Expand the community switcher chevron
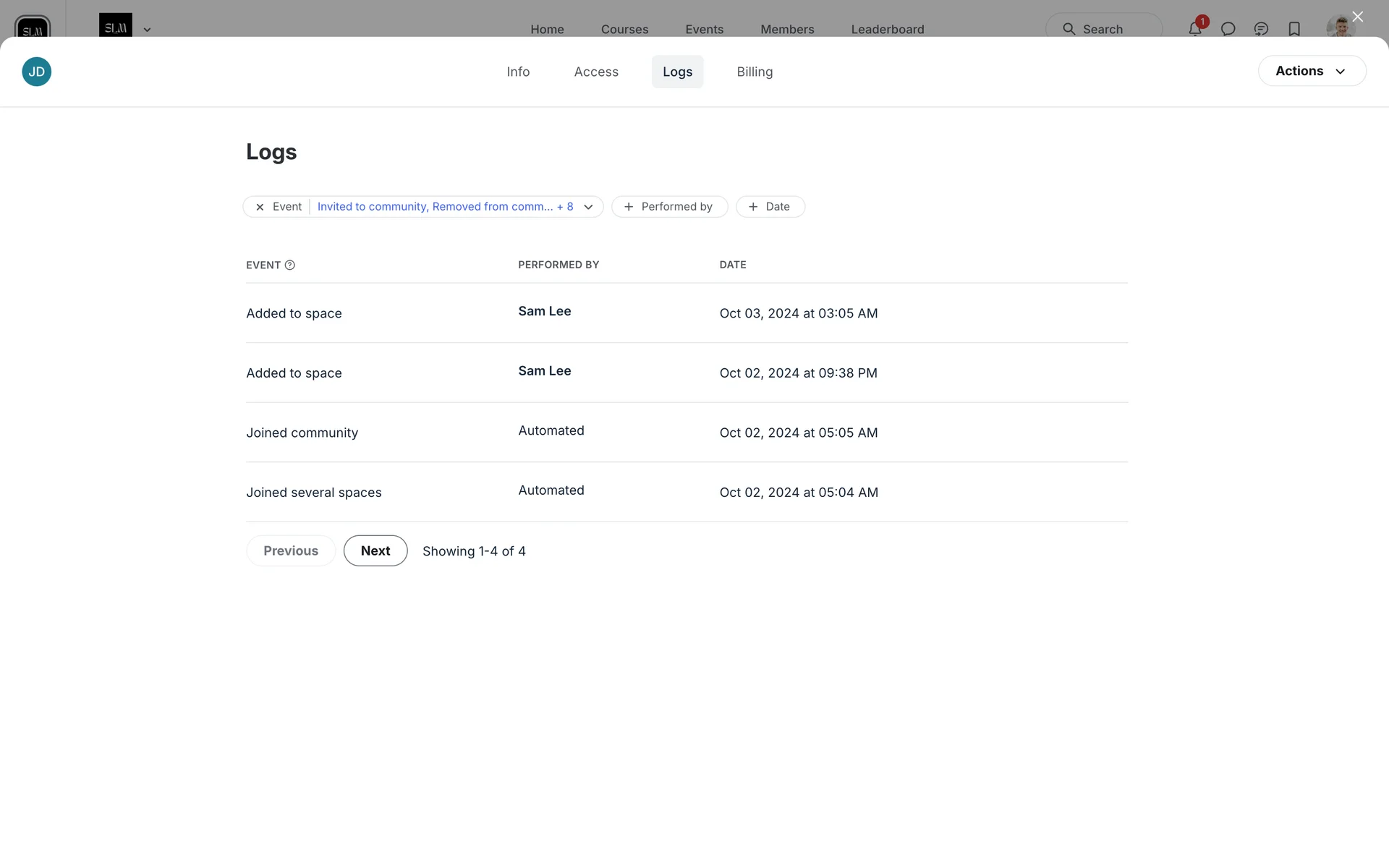 [x=147, y=30]
